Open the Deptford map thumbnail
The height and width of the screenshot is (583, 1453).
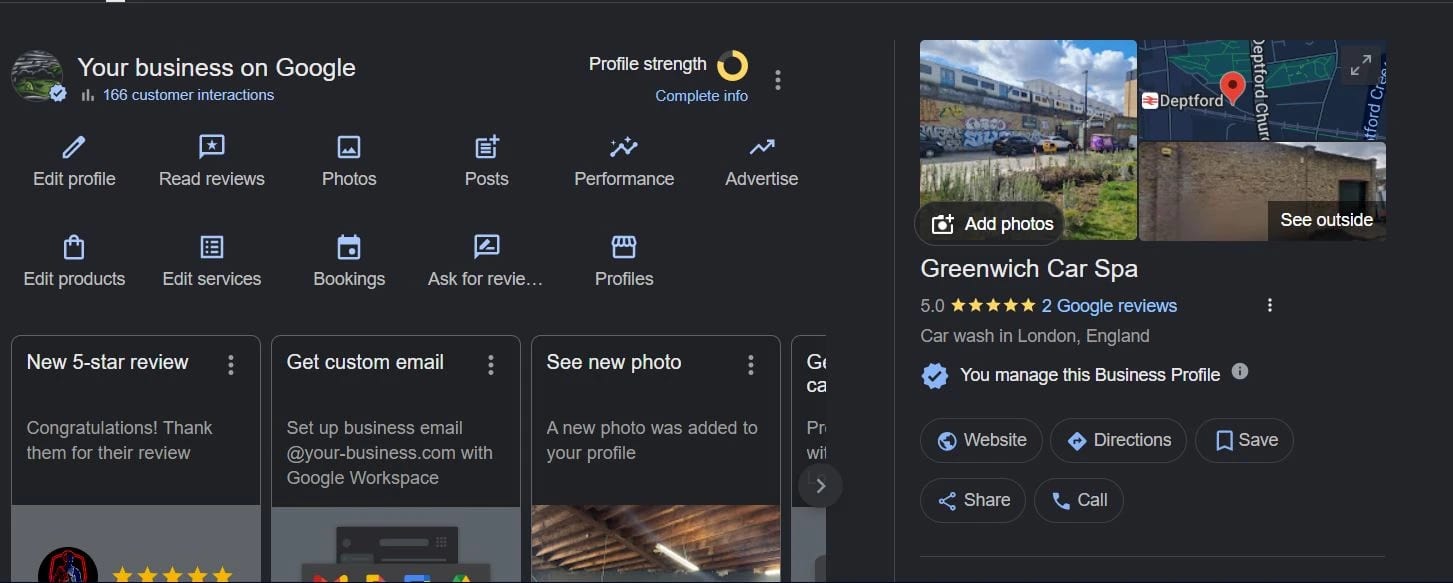[1262, 90]
